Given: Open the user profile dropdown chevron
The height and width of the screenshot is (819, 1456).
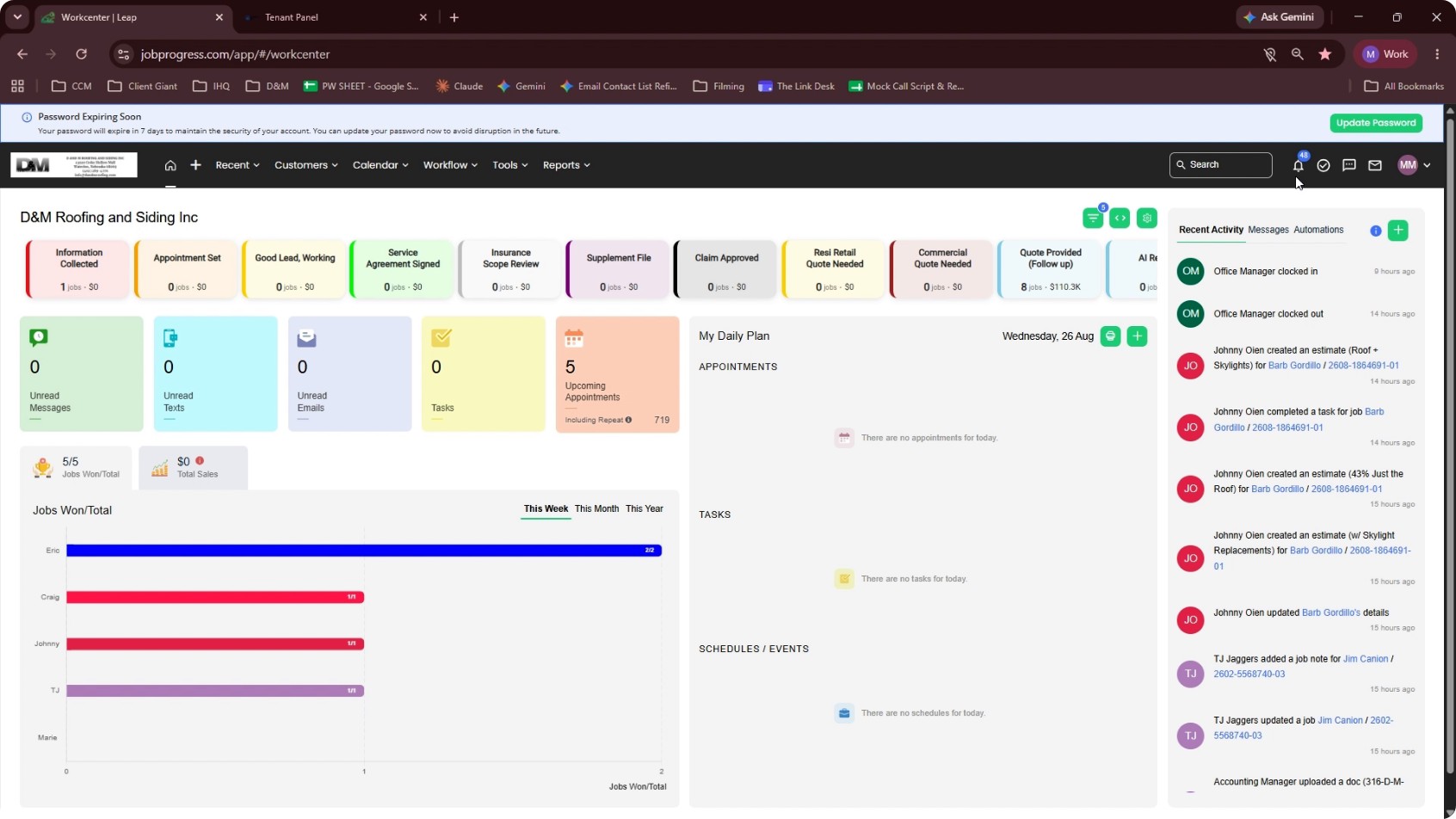Looking at the screenshot, I should tap(1427, 165).
